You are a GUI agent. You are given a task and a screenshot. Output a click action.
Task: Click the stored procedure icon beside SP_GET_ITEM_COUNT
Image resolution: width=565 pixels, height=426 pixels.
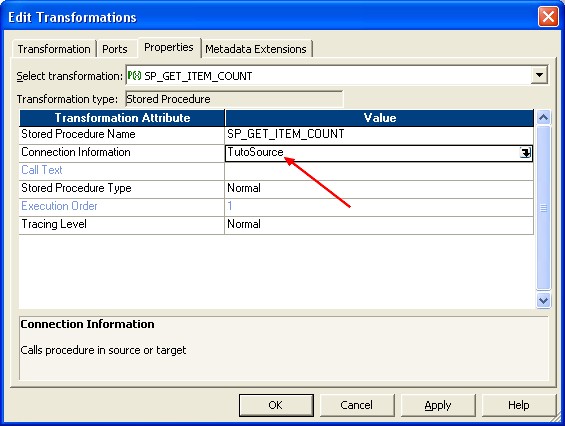(x=134, y=76)
